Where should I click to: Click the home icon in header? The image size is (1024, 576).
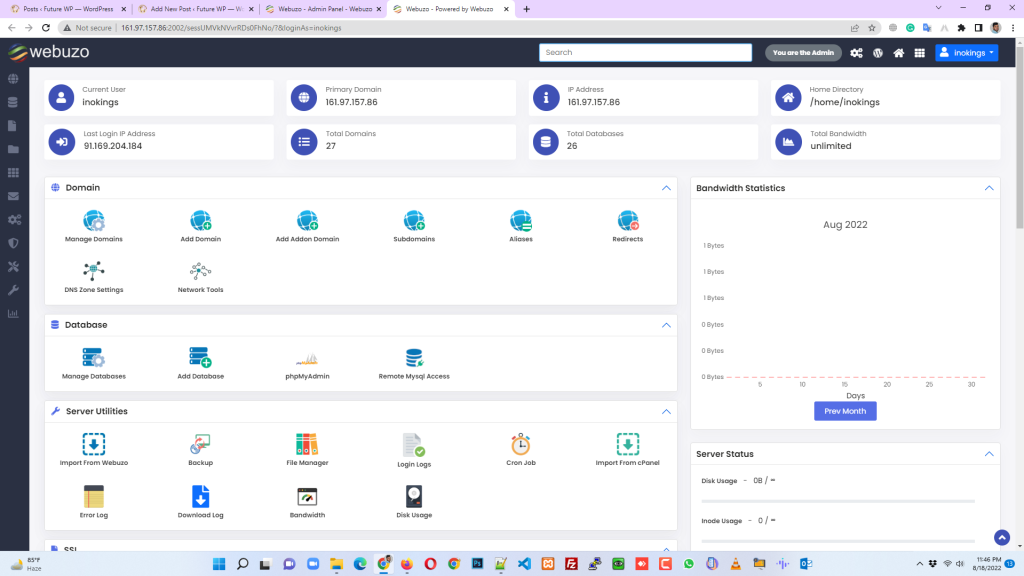[x=899, y=53]
